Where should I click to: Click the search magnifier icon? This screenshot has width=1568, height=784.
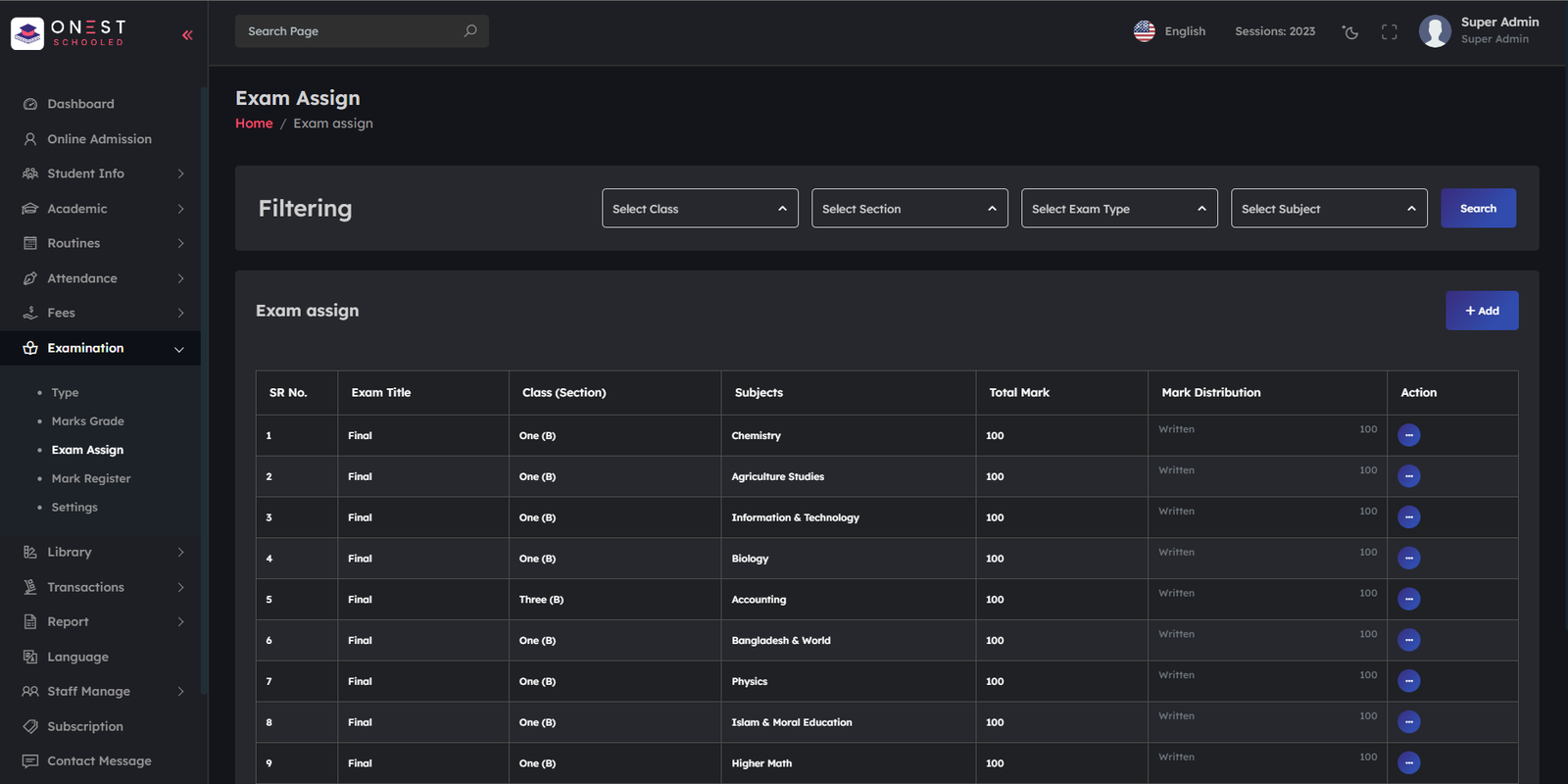pyautogui.click(x=470, y=31)
